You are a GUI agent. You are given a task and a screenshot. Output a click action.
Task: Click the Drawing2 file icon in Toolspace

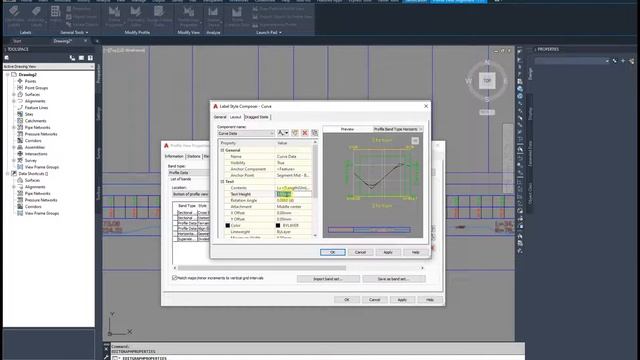(14, 75)
